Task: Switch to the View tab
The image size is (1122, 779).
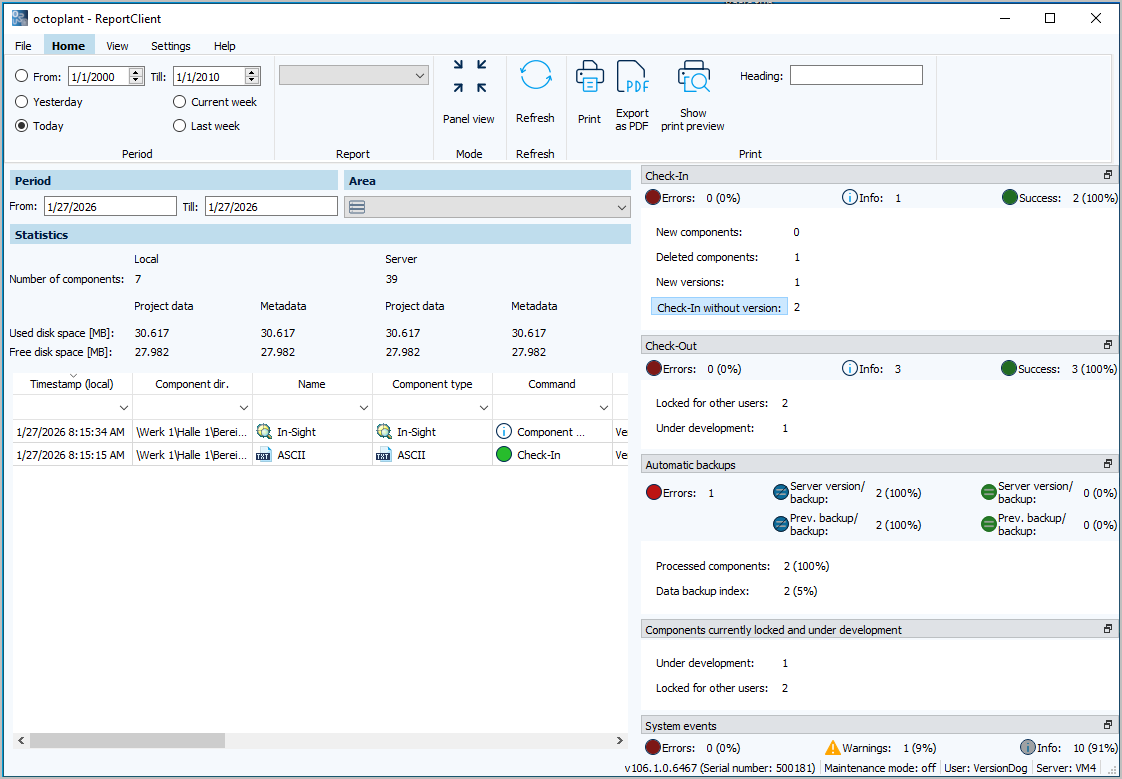Action: (x=117, y=46)
